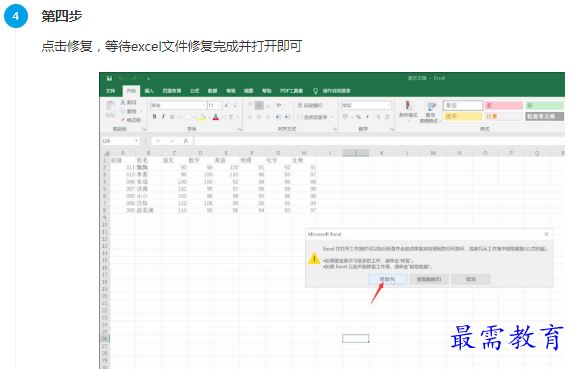The width and height of the screenshot is (572, 369).
Task: Toggle Wrap Text (自动换行)
Action: tap(310, 105)
